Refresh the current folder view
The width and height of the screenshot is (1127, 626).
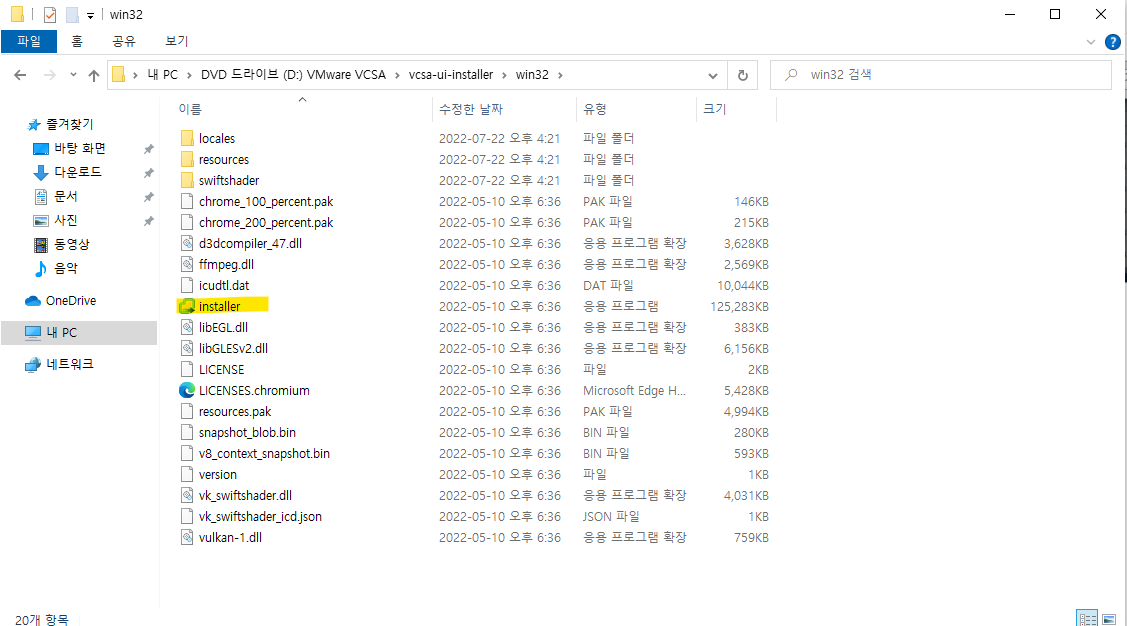pyautogui.click(x=742, y=75)
